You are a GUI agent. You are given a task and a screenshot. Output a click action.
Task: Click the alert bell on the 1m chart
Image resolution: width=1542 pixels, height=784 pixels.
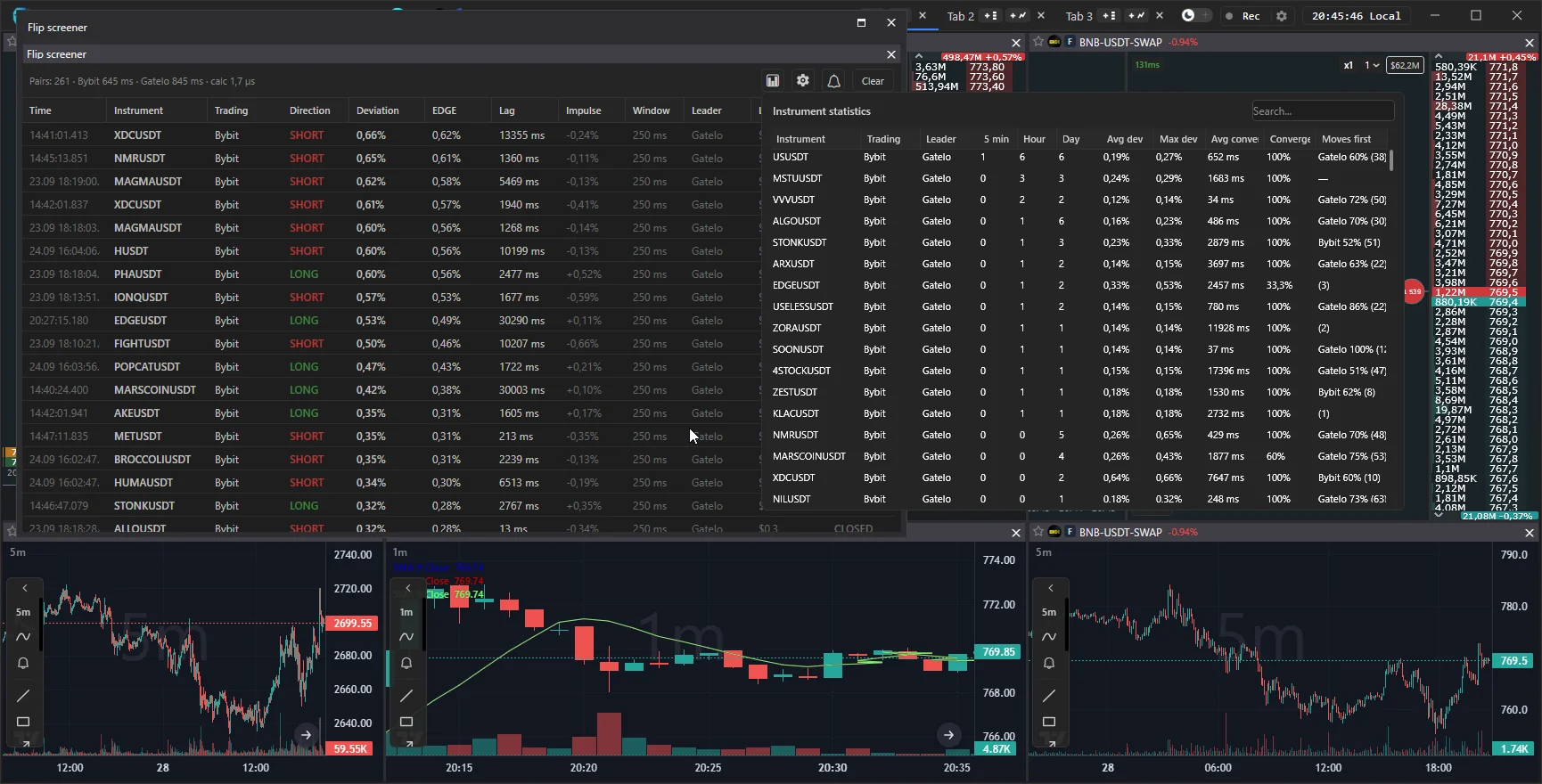coord(406,663)
